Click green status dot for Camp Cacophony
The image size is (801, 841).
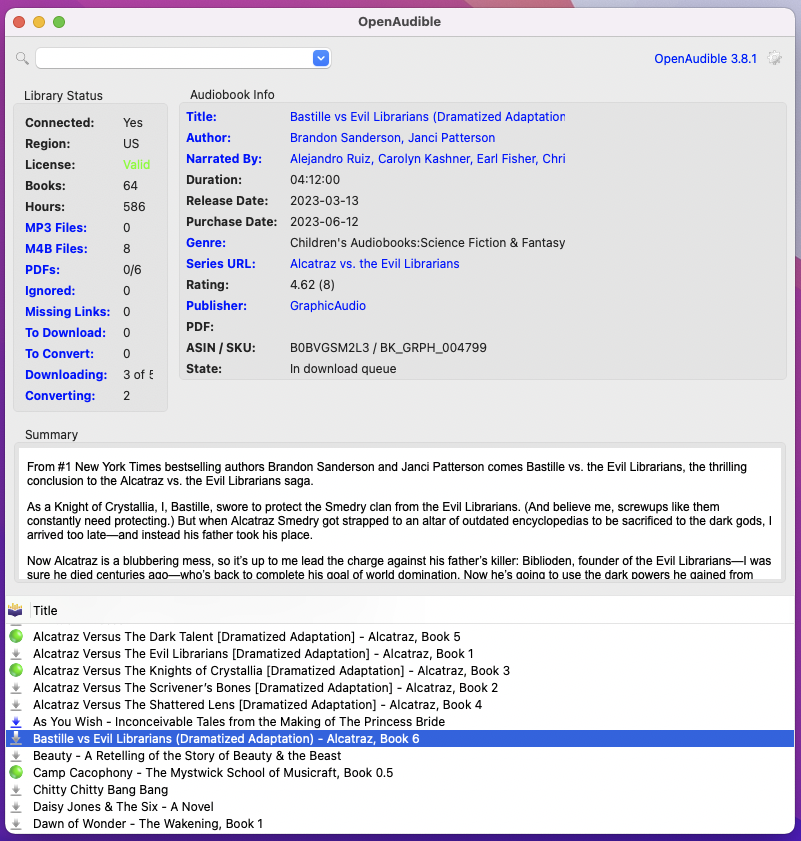16,772
